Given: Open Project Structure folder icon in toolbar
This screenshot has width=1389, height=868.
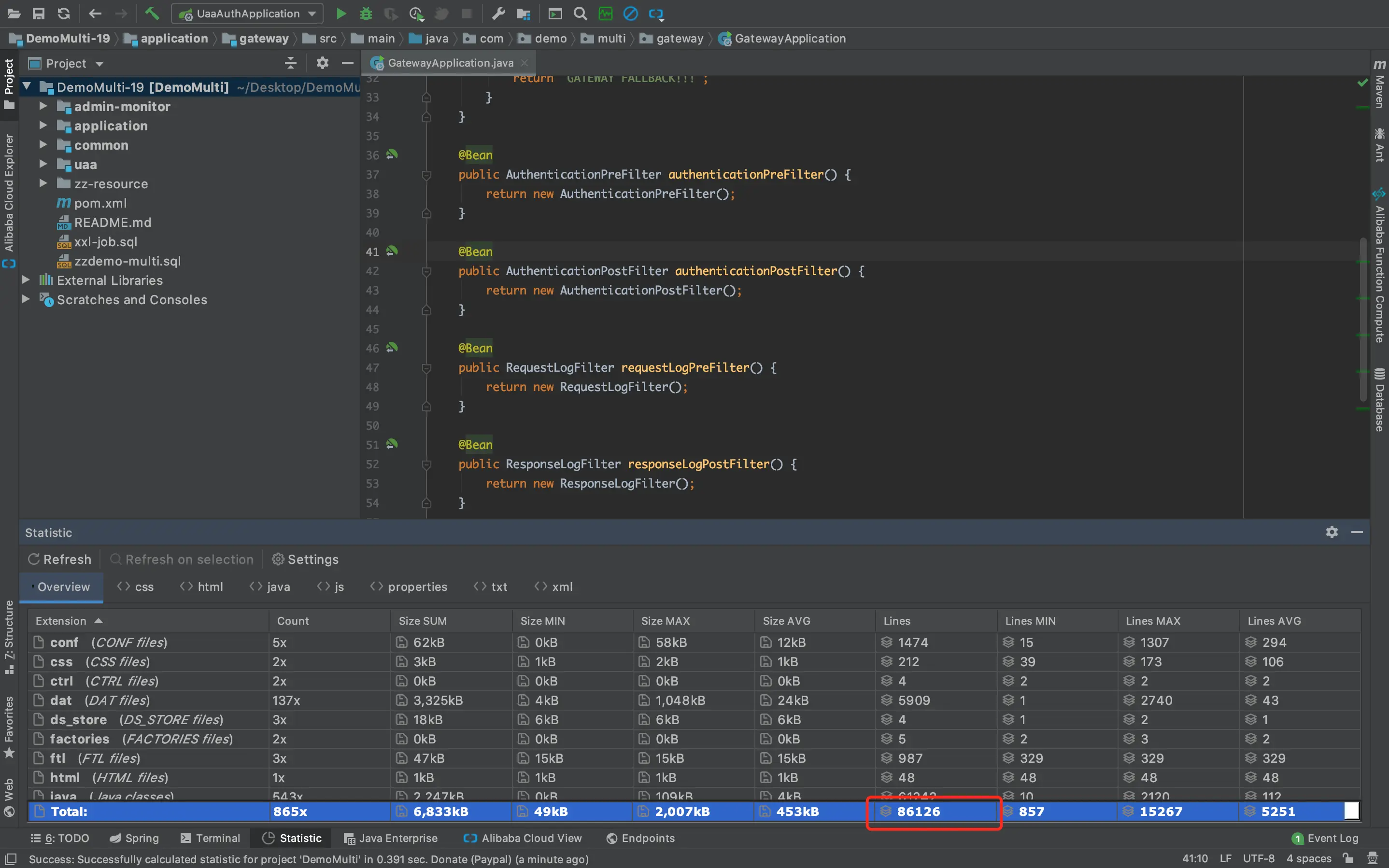Looking at the screenshot, I should (523, 13).
